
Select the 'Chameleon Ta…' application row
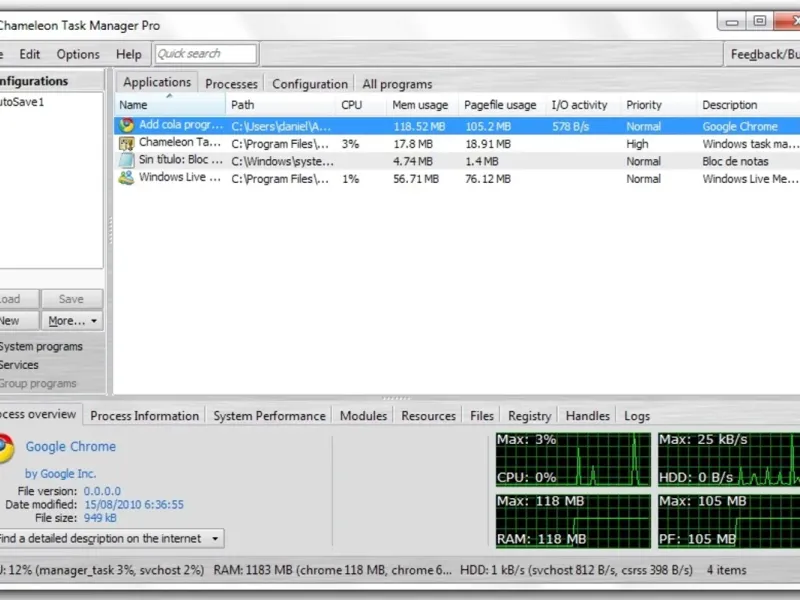pos(457,143)
